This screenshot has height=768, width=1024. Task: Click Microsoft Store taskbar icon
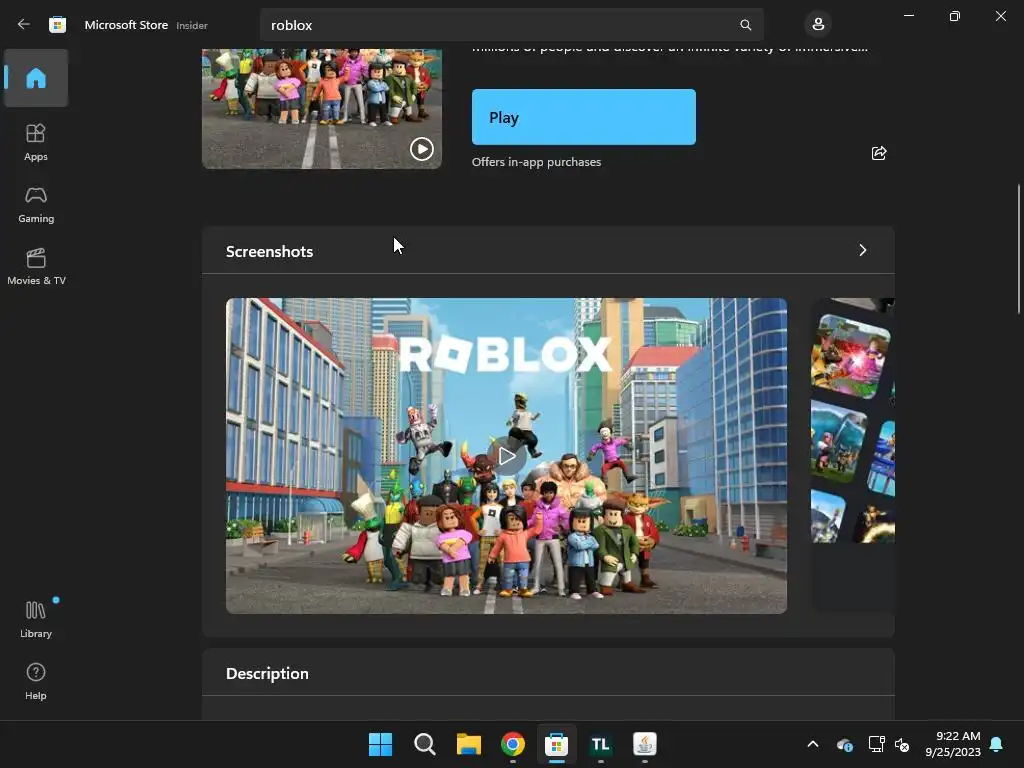556,744
